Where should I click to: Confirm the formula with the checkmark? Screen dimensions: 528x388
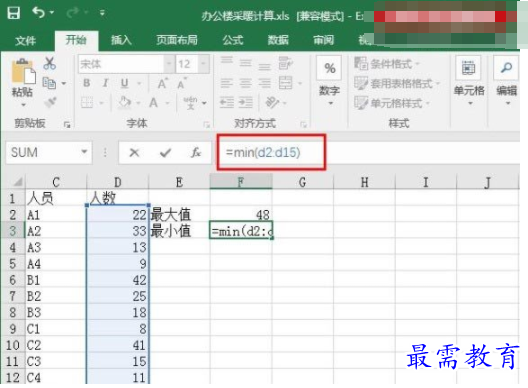click(165, 153)
